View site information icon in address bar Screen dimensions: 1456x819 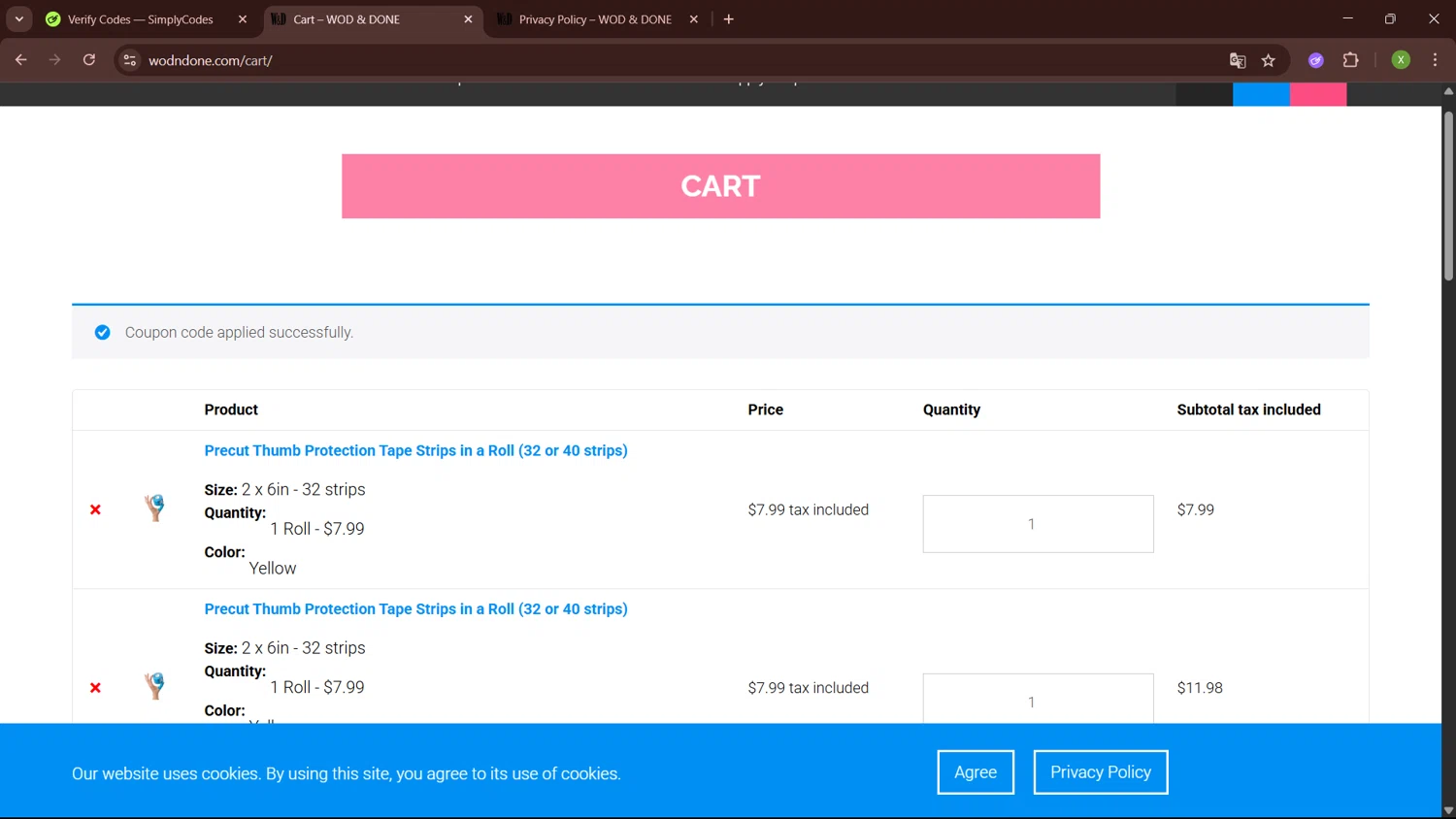pos(129,60)
